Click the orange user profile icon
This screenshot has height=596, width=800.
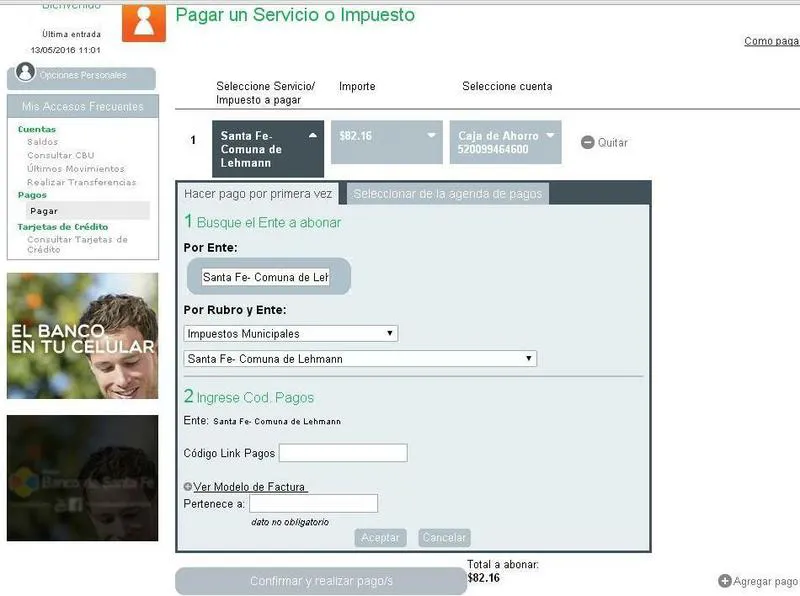click(143, 22)
